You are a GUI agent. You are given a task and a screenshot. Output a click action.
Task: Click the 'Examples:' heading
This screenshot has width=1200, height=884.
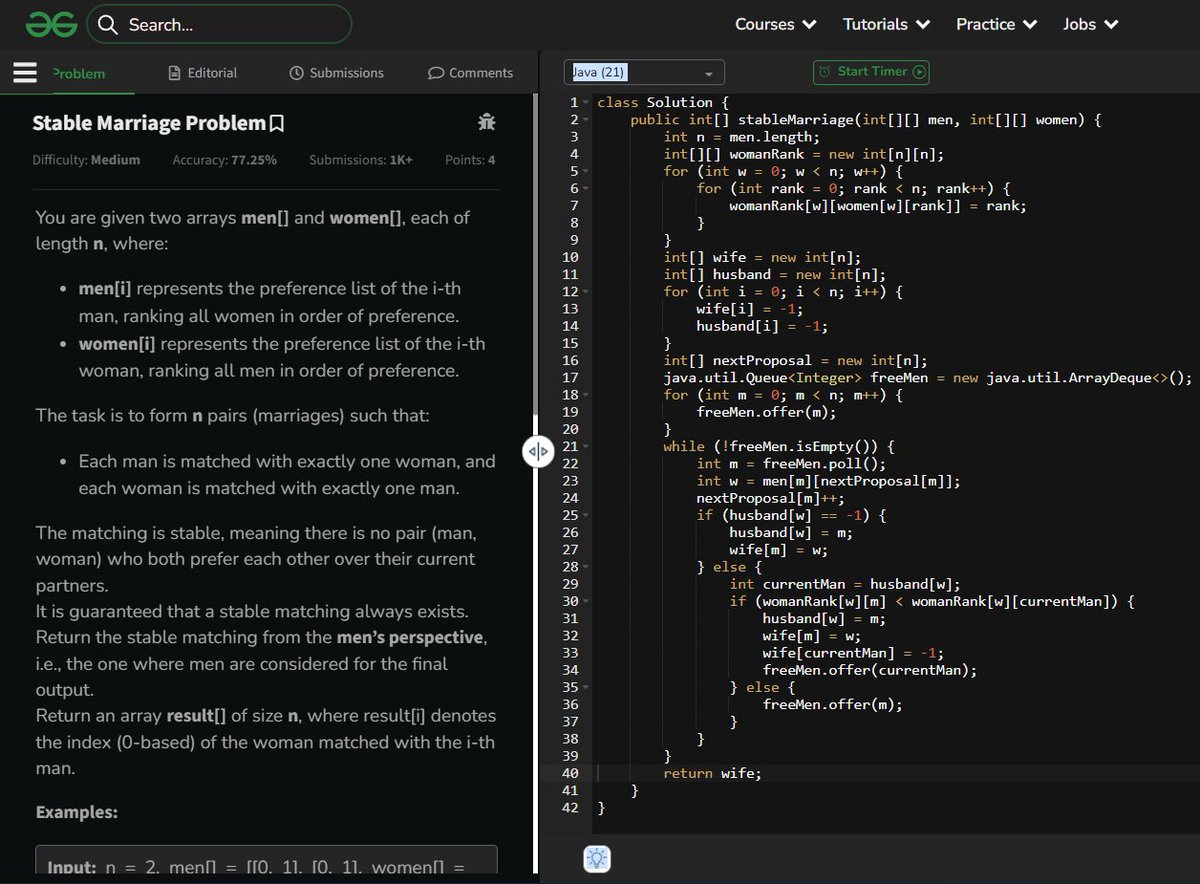[77, 812]
